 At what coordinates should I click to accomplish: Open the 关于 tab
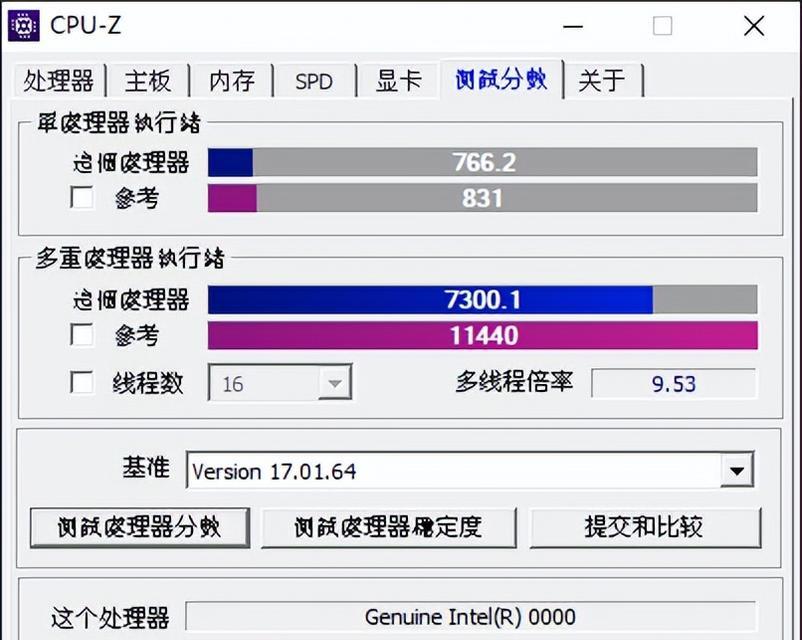602,81
